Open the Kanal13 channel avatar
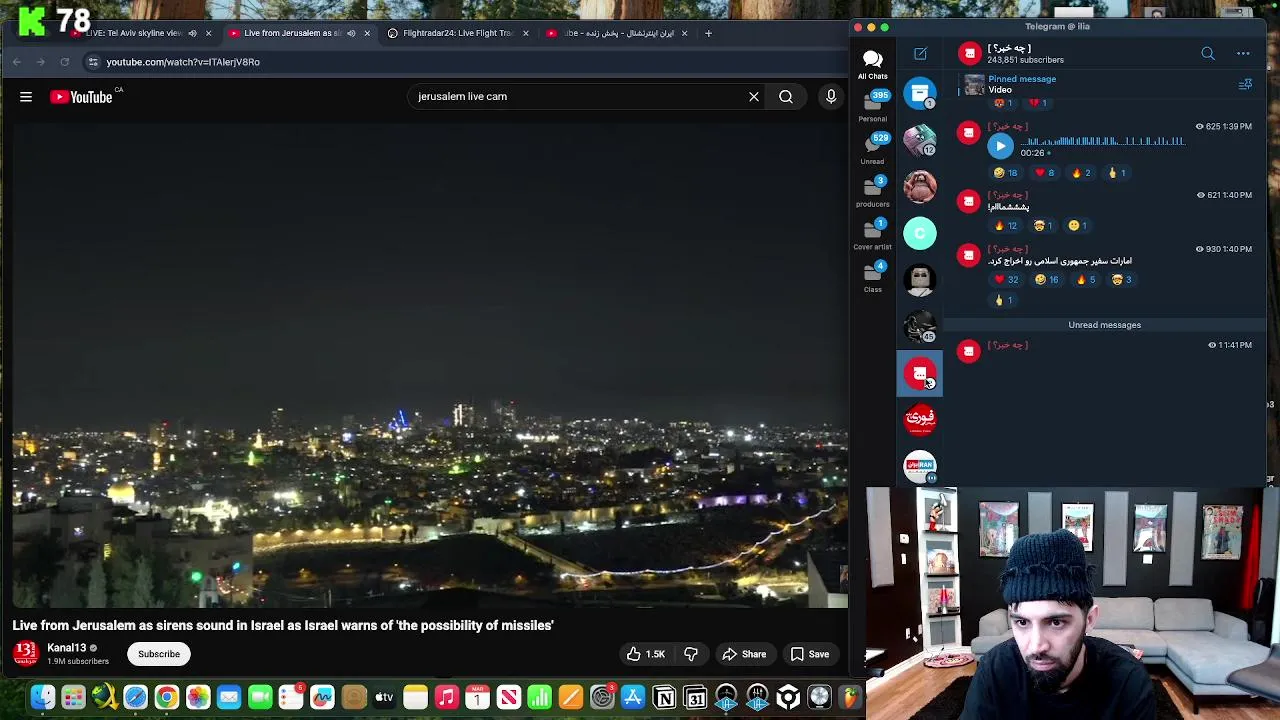This screenshot has height=720, width=1280. (25, 654)
